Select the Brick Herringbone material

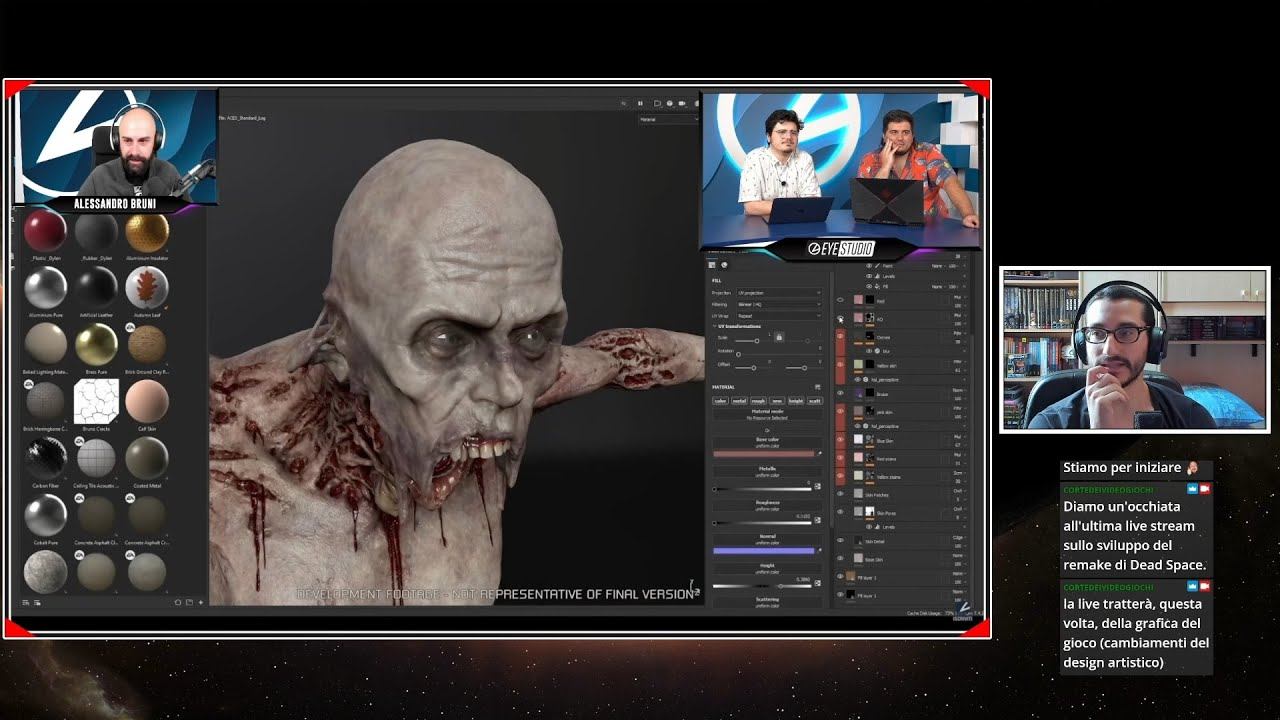coord(45,401)
